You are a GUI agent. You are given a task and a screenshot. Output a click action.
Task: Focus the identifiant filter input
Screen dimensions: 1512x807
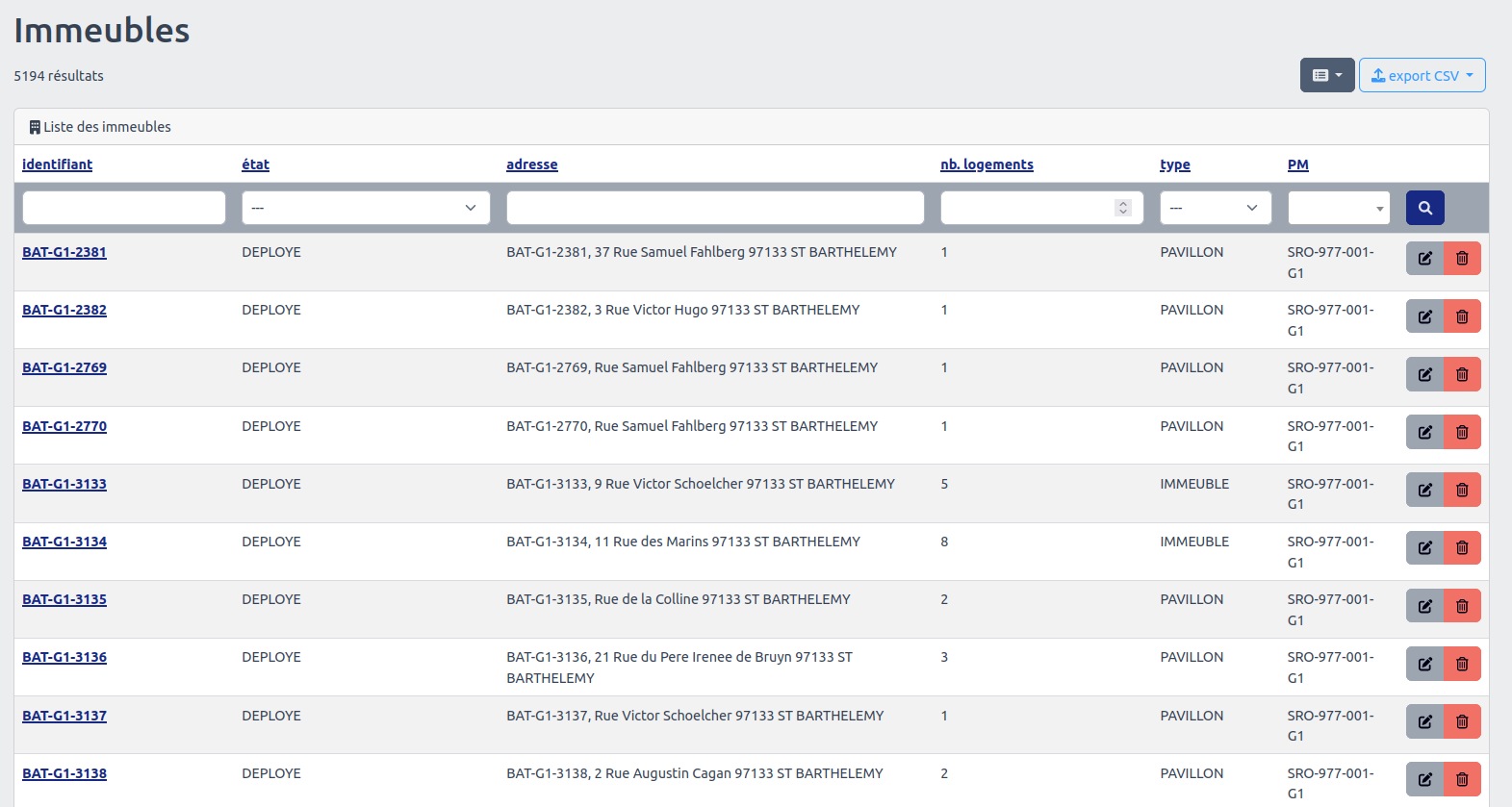tap(124, 208)
